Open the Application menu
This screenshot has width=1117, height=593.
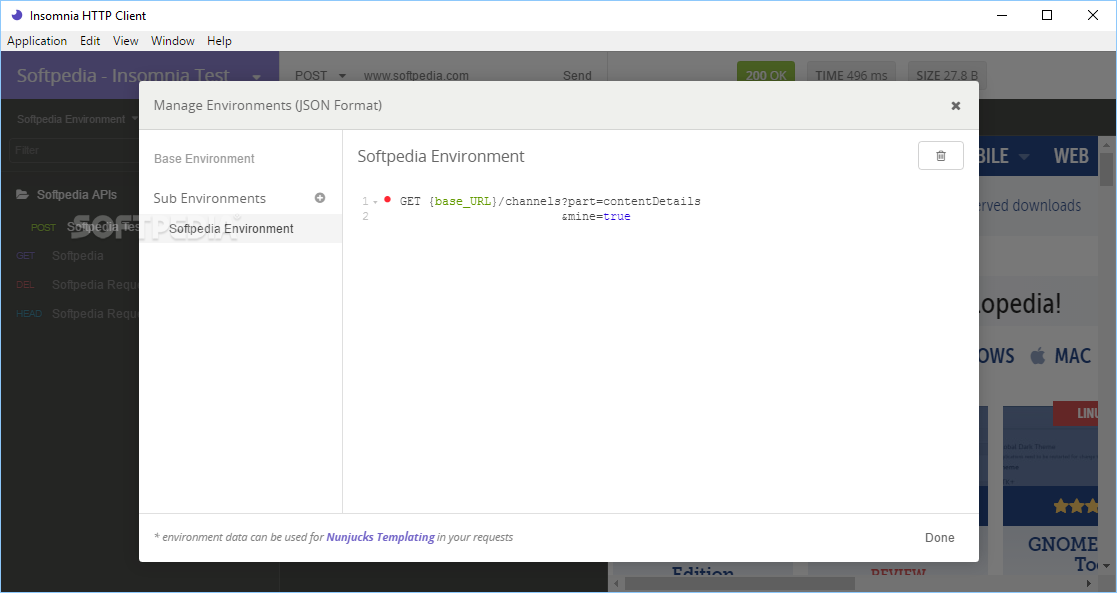[x=37, y=41]
